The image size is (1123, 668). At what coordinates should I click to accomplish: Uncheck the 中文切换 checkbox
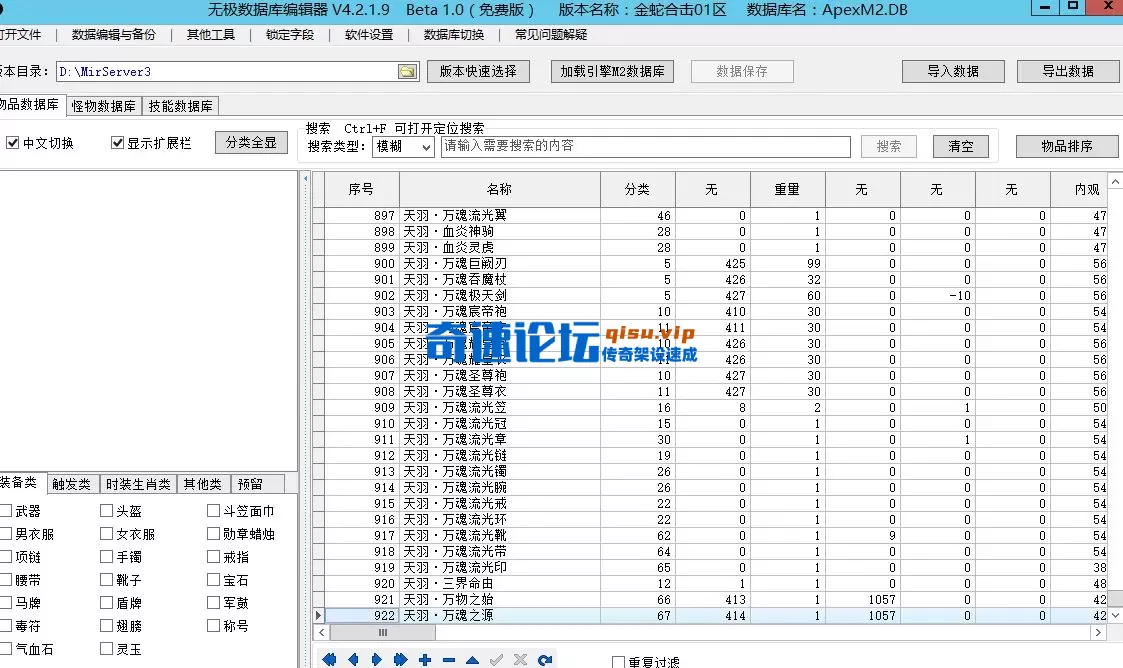12,141
